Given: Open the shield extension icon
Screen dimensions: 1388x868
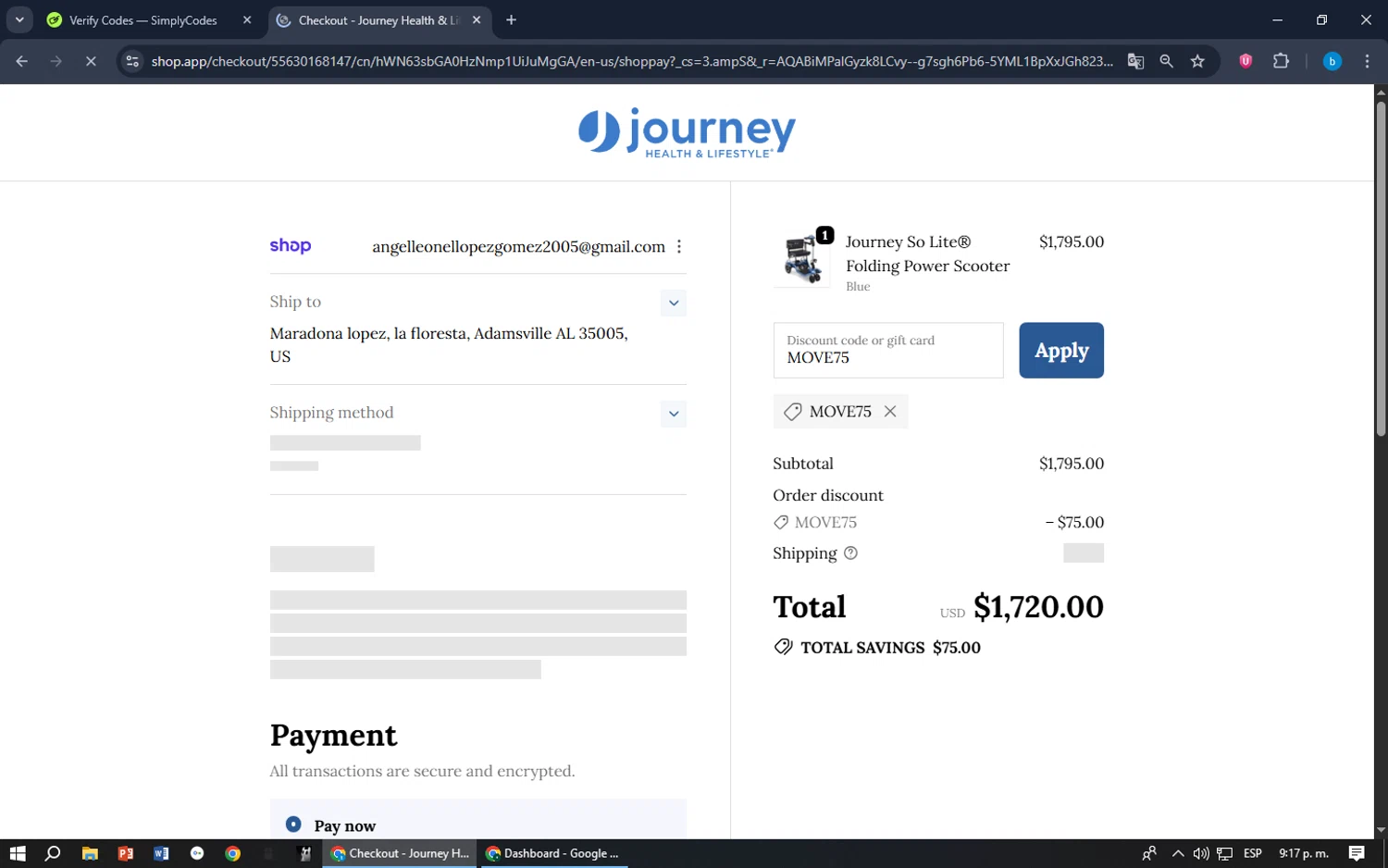Looking at the screenshot, I should [1245, 61].
